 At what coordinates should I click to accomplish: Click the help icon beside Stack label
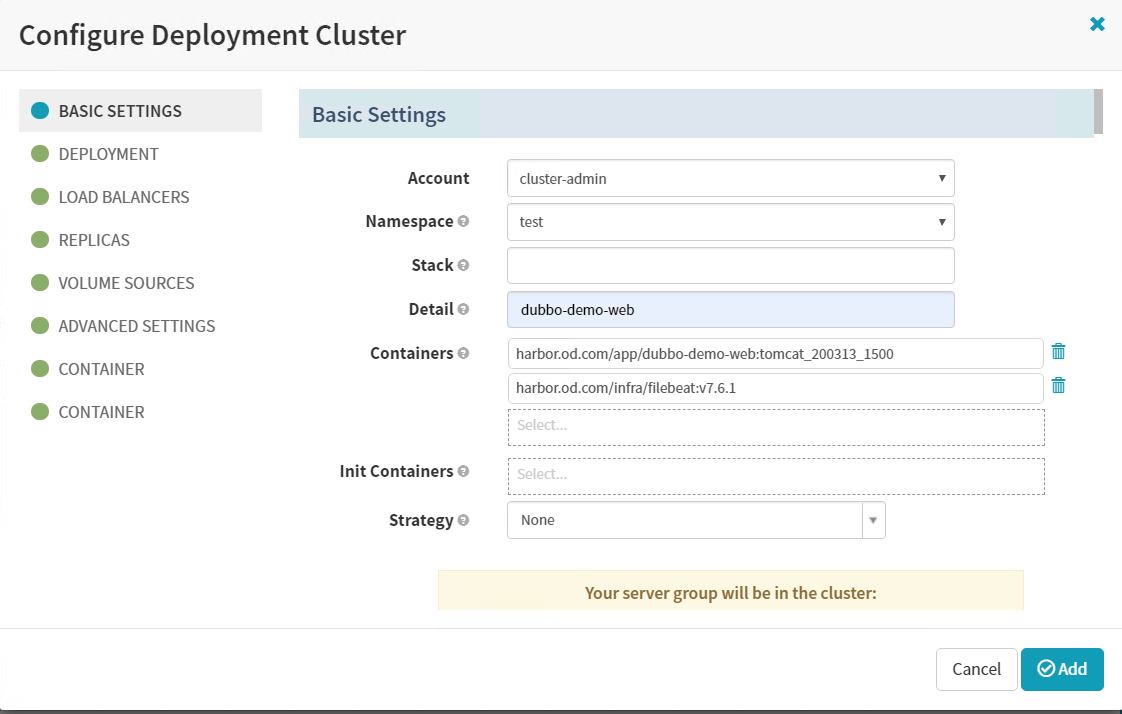pyautogui.click(x=463, y=266)
